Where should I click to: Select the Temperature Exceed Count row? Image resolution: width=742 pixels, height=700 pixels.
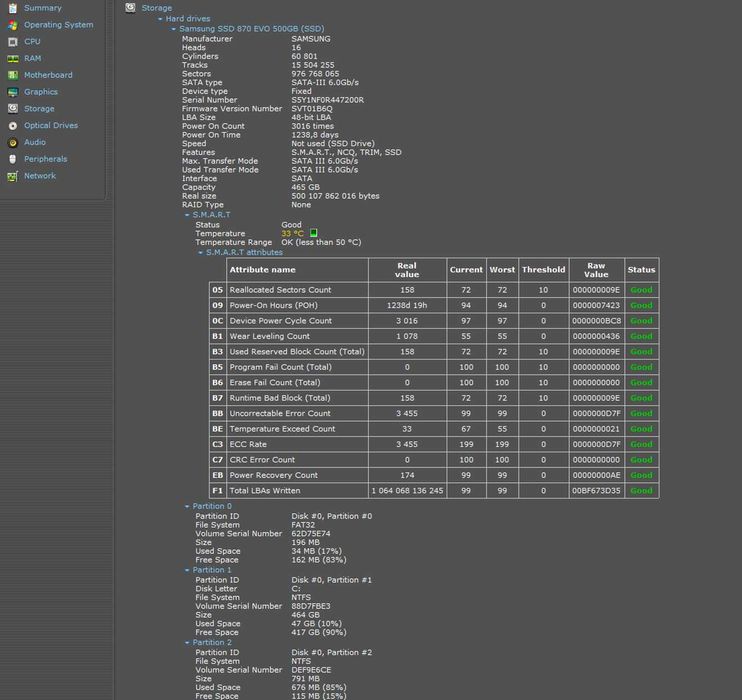(434, 429)
